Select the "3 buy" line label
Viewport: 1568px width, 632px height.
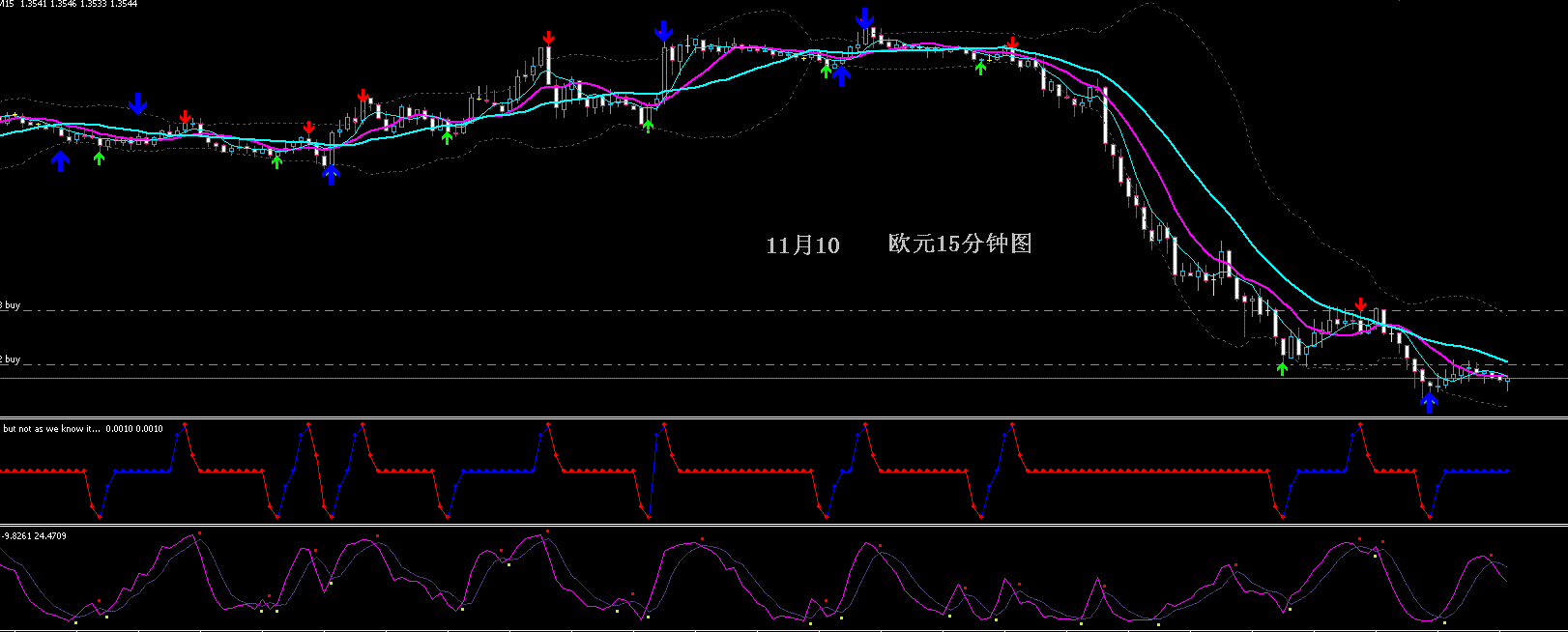[x=10, y=305]
